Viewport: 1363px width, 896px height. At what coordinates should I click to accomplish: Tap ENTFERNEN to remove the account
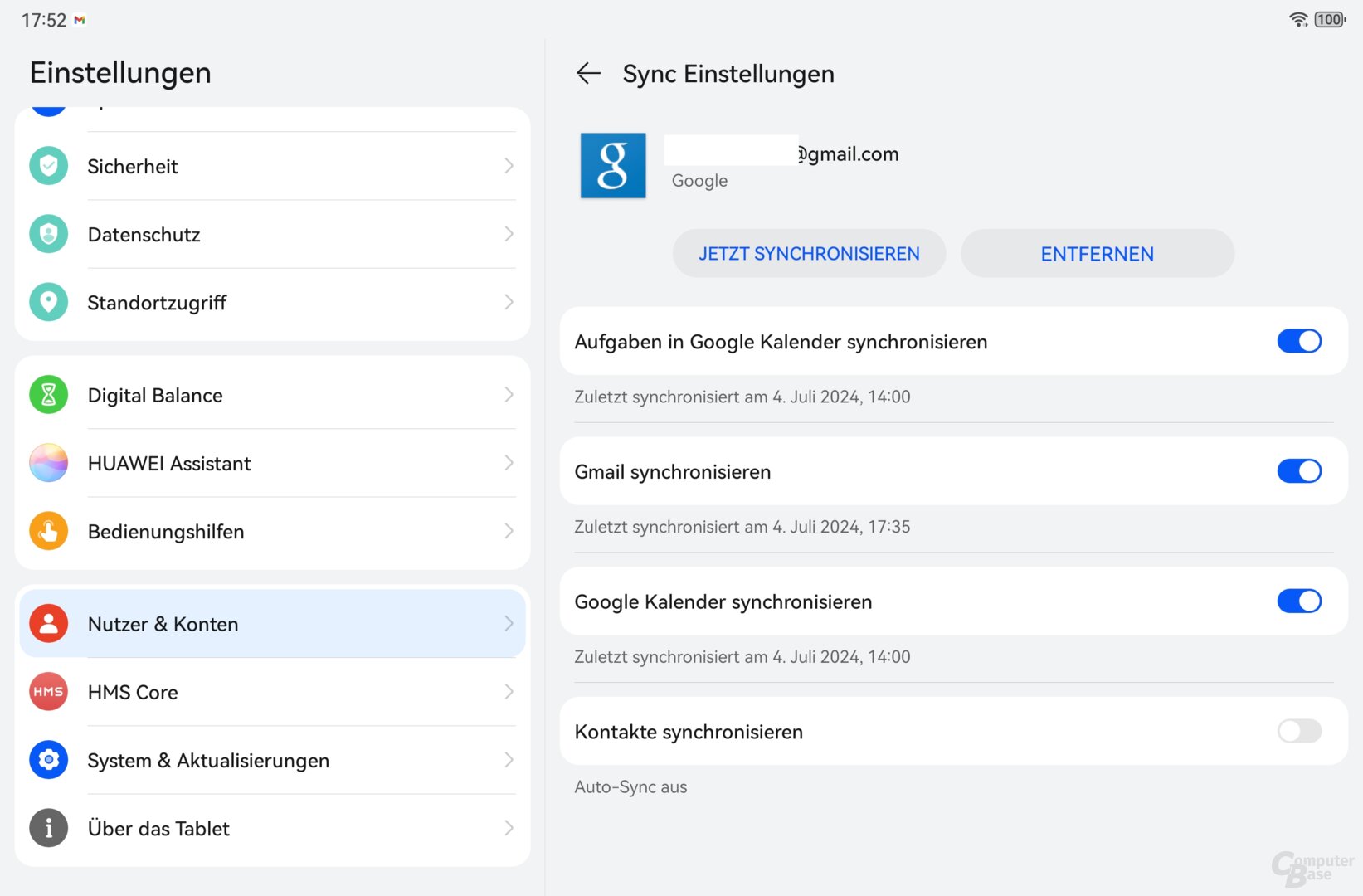point(1098,254)
